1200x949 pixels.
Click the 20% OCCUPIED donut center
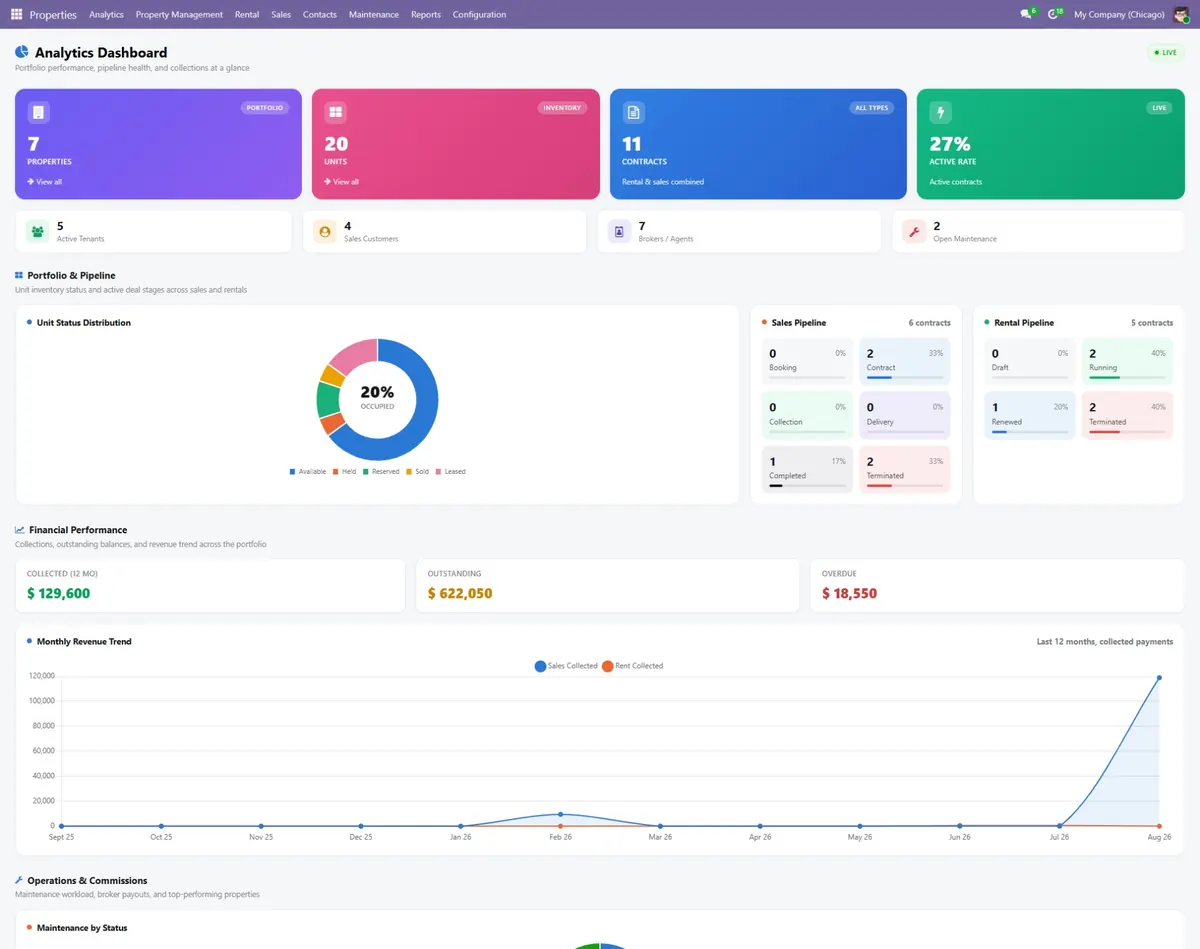pos(377,397)
